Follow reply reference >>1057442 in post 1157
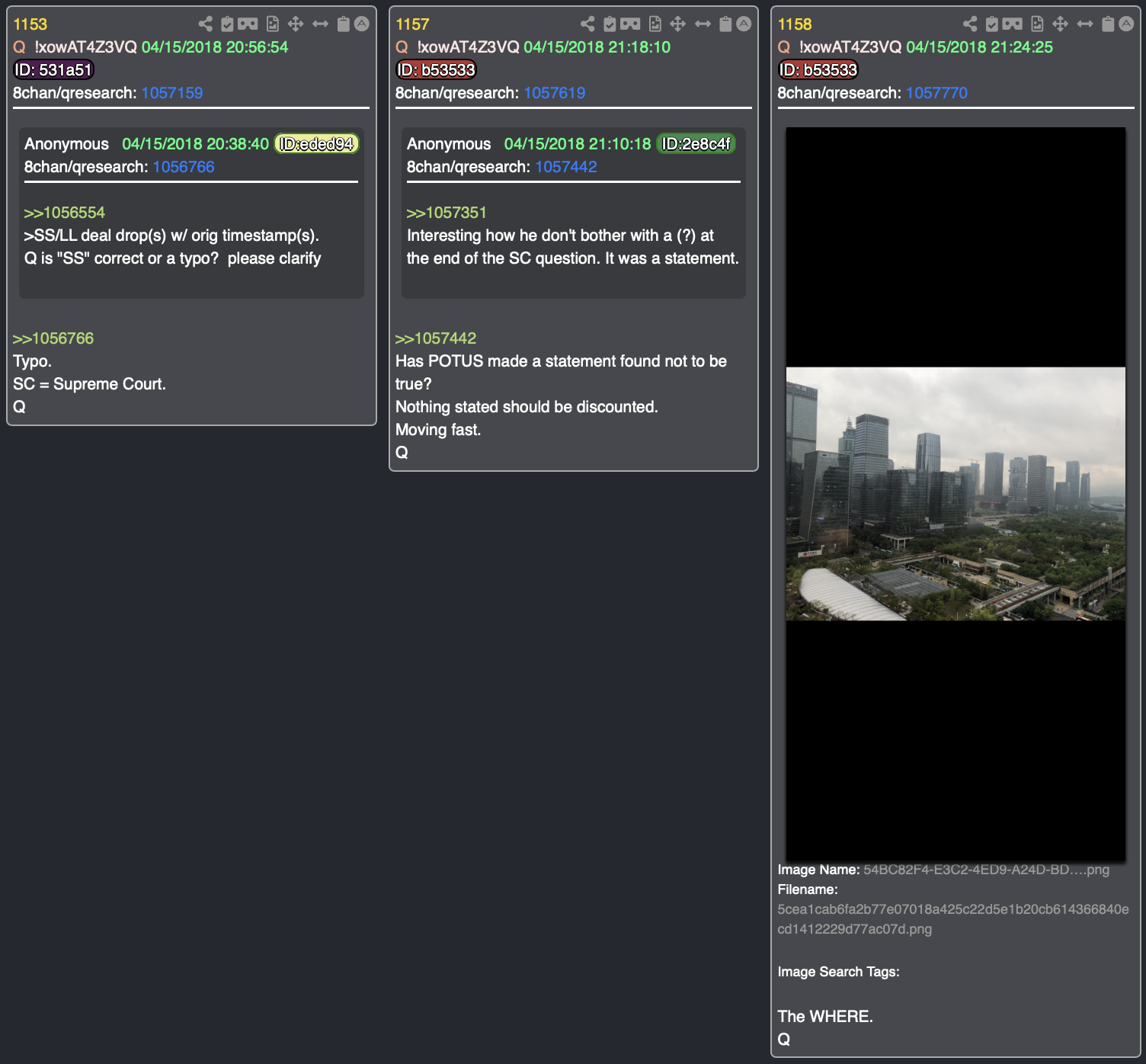1146x1064 pixels. [x=436, y=338]
